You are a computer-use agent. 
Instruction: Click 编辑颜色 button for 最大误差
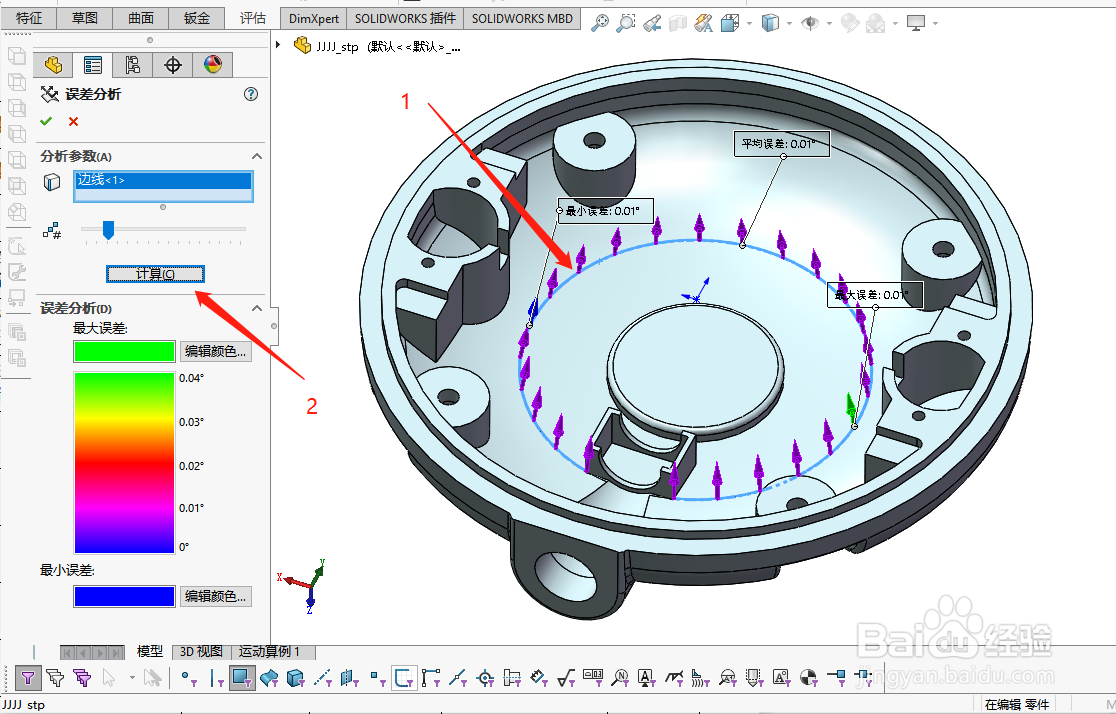[x=216, y=351]
